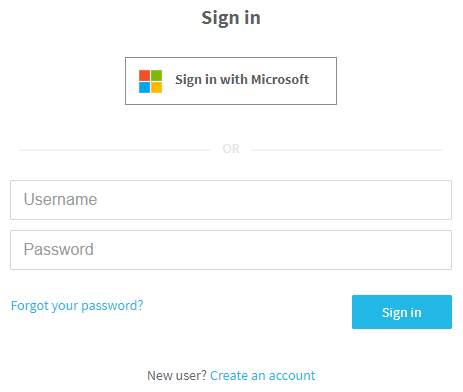Focus the Password input field
This screenshot has height=392, width=463.
coord(231,250)
